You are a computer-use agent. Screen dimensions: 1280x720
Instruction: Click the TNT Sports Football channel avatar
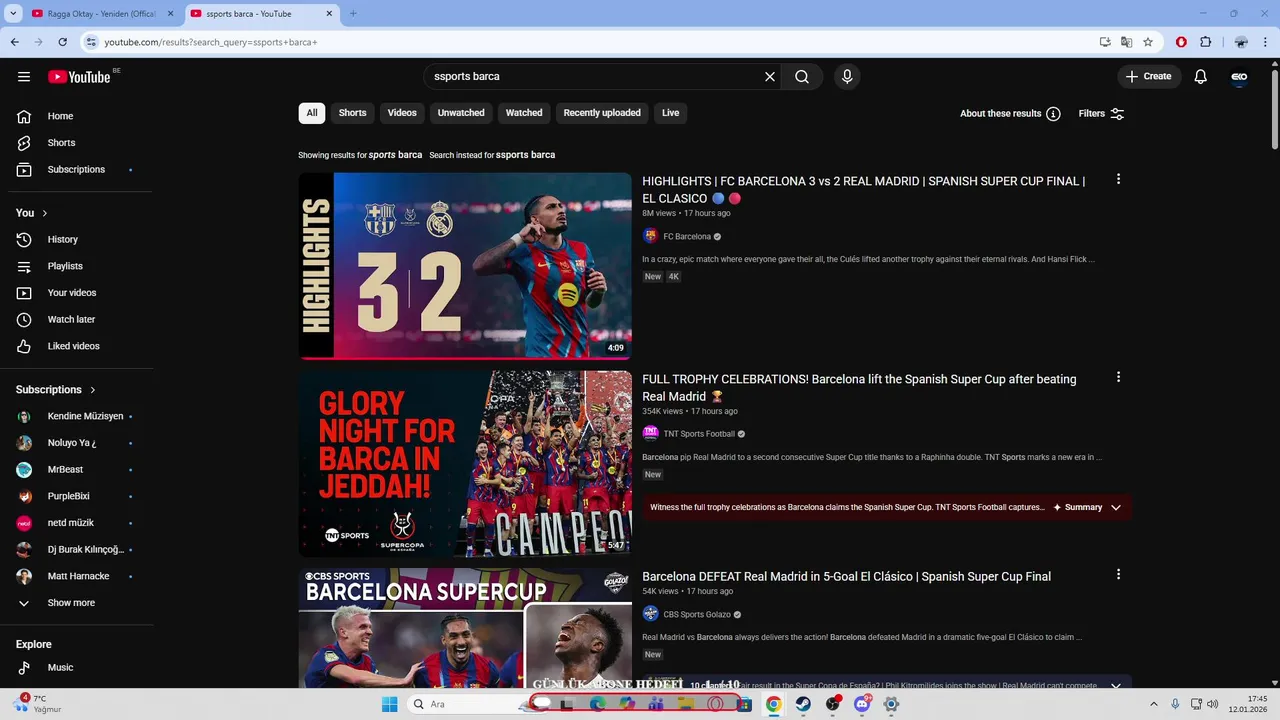(x=650, y=434)
